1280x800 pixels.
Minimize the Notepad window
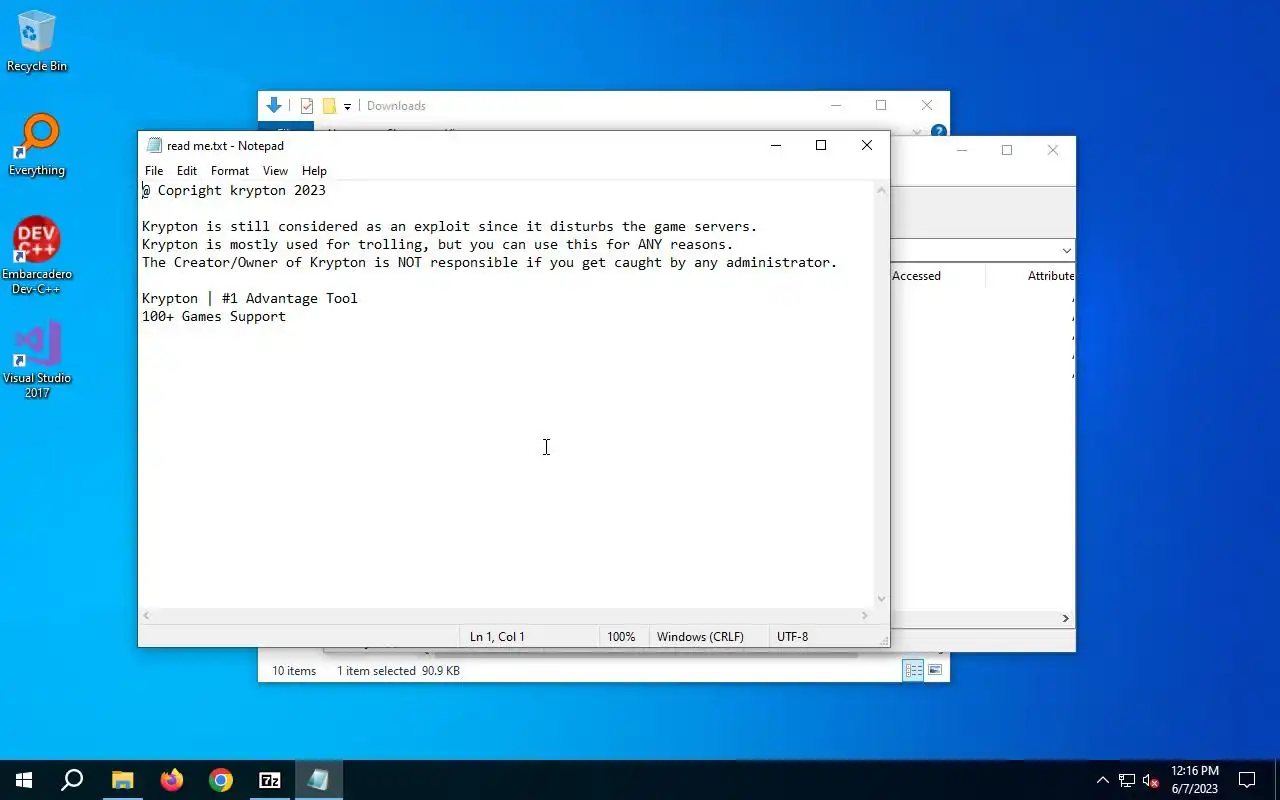point(775,145)
